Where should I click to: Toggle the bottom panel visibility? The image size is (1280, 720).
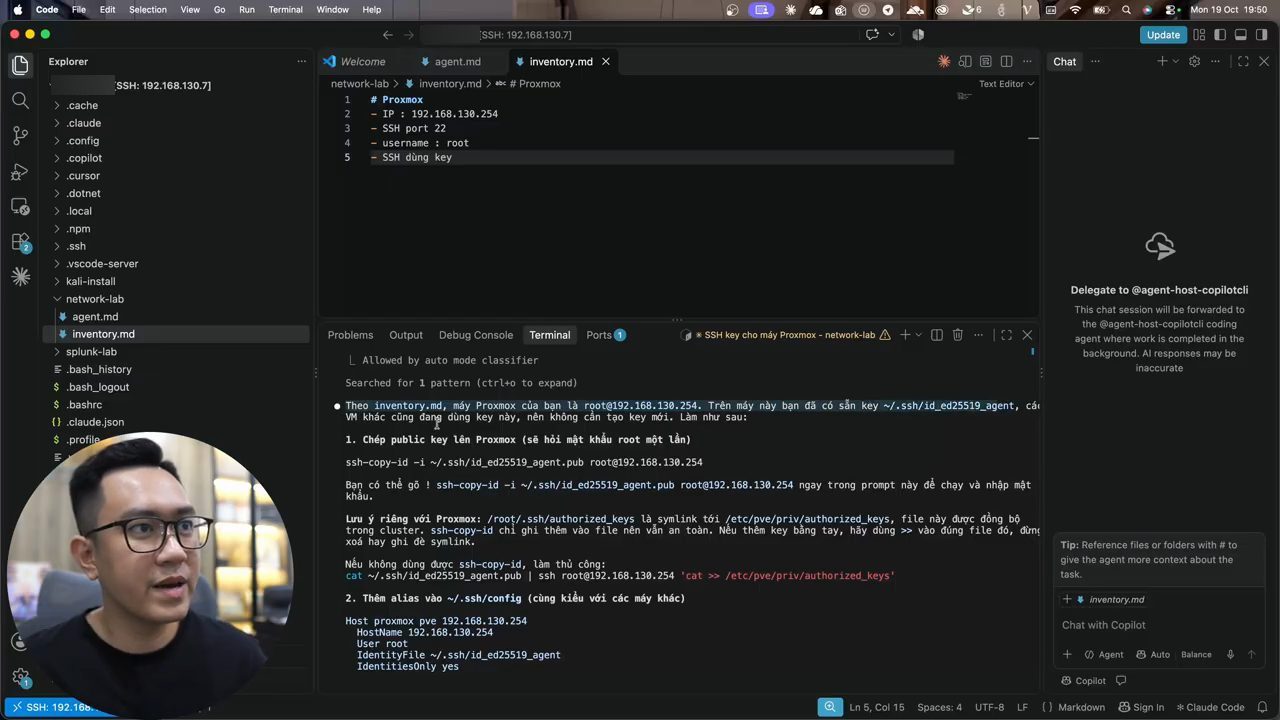pyautogui.click(x=1241, y=35)
